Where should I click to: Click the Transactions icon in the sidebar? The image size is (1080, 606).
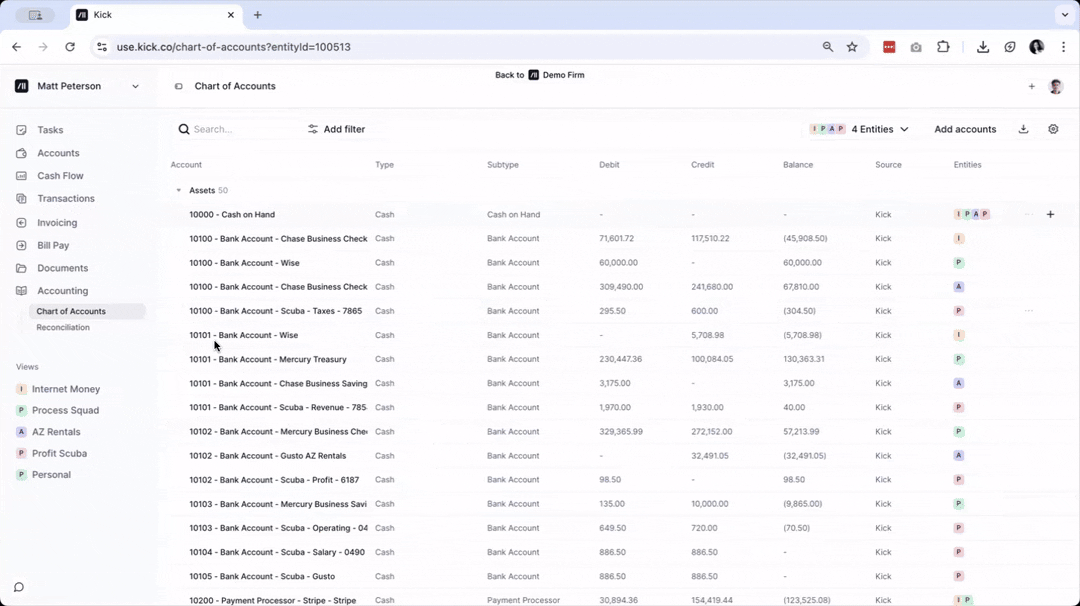point(22,198)
